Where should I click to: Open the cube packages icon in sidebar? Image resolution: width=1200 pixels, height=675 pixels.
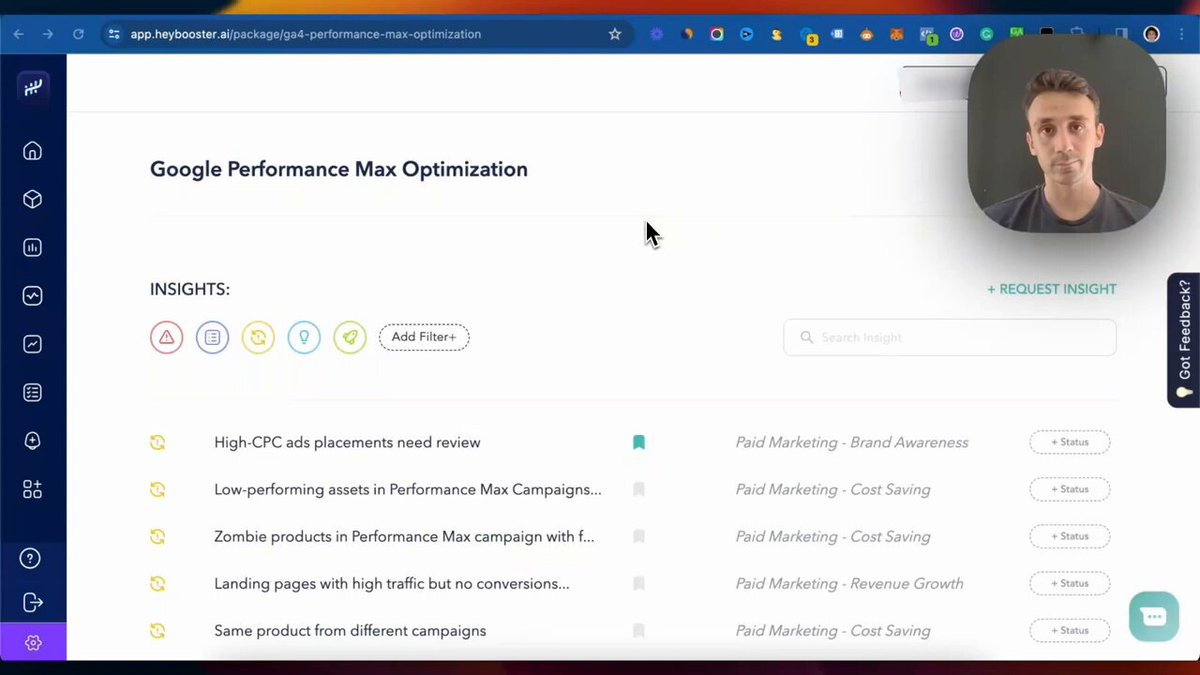[x=33, y=199]
